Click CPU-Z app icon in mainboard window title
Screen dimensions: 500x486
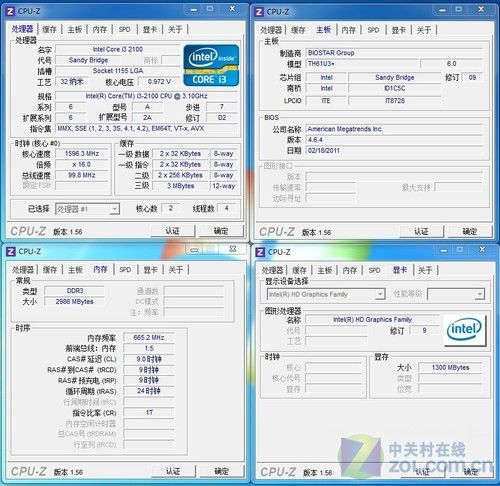click(x=259, y=12)
